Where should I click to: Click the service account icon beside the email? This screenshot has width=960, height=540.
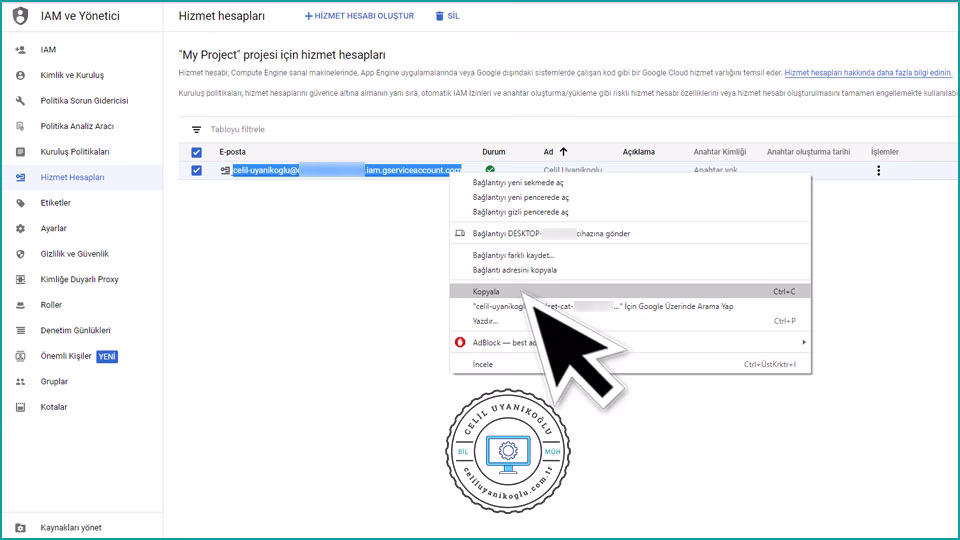pos(225,171)
